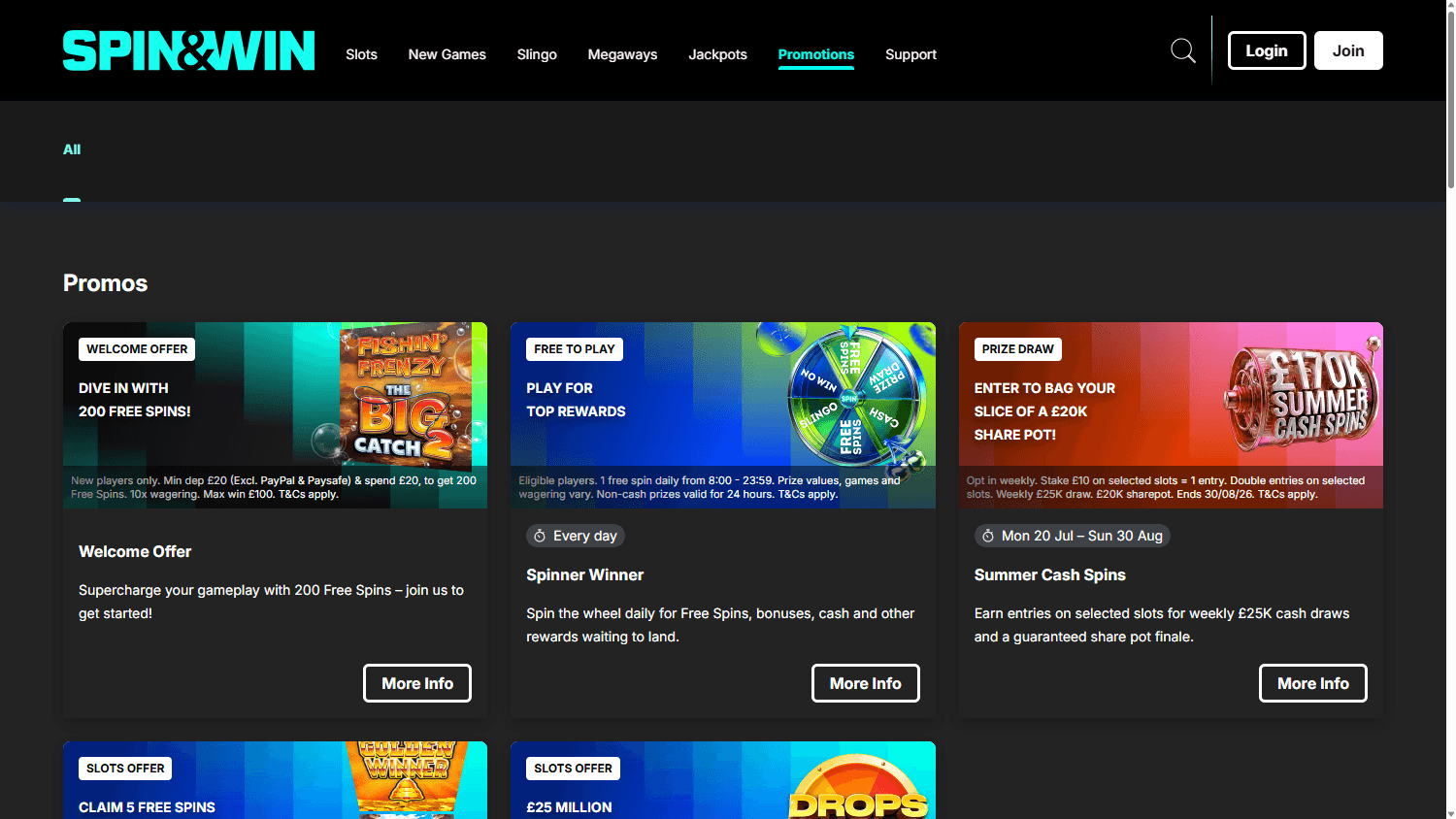
Task: Click the Login button
Action: point(1267,50)
